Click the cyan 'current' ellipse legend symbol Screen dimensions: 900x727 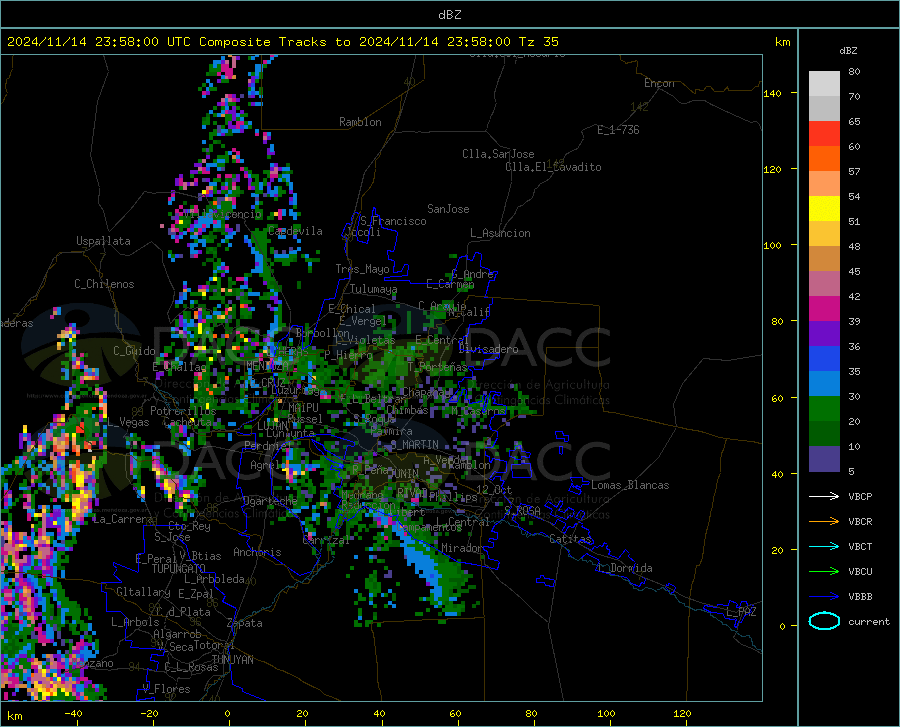coord(824,621)
